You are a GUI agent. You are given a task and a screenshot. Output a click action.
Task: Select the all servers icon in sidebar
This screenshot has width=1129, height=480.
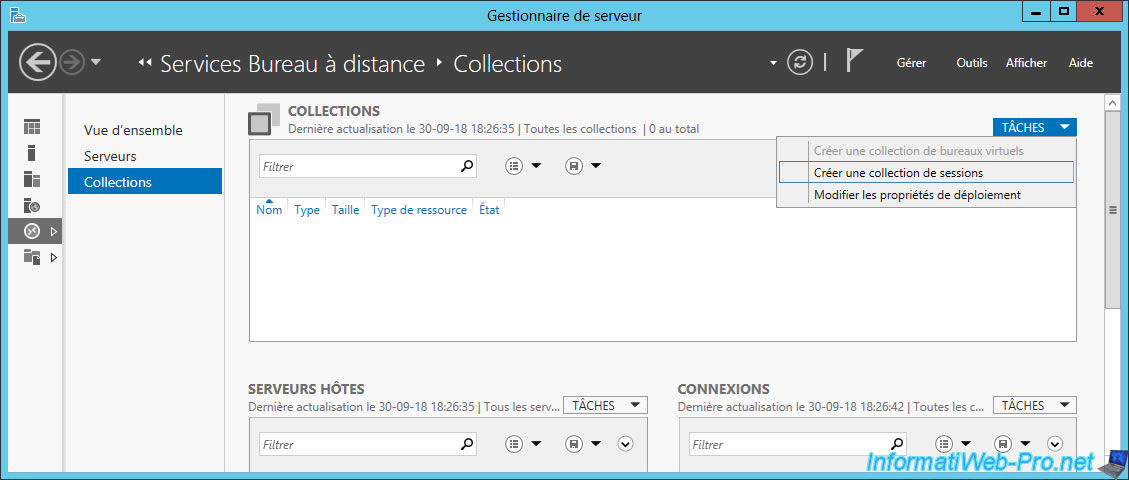pos(33,179)
